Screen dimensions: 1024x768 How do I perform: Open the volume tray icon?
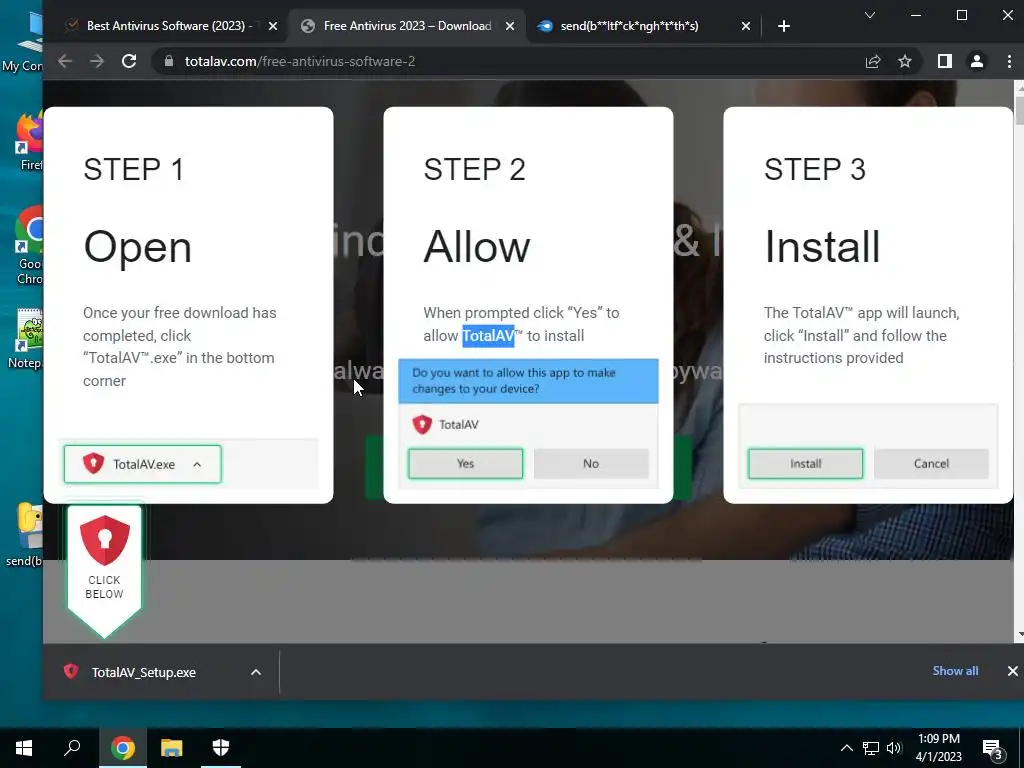pos(894,748)
